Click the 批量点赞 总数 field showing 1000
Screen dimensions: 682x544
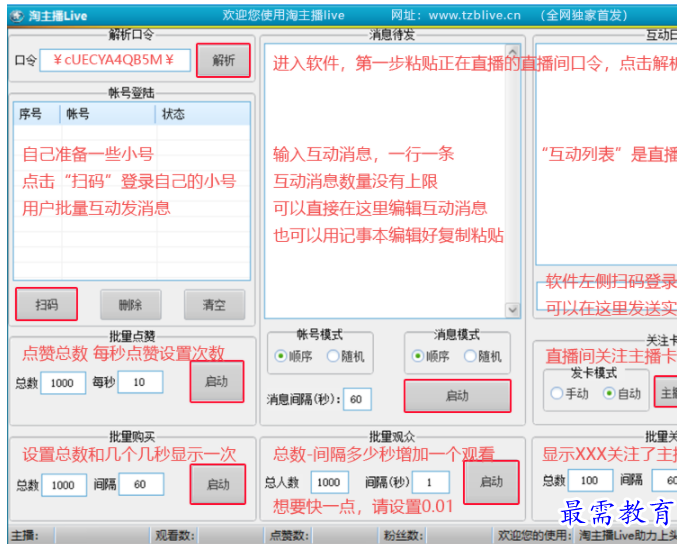63,383
